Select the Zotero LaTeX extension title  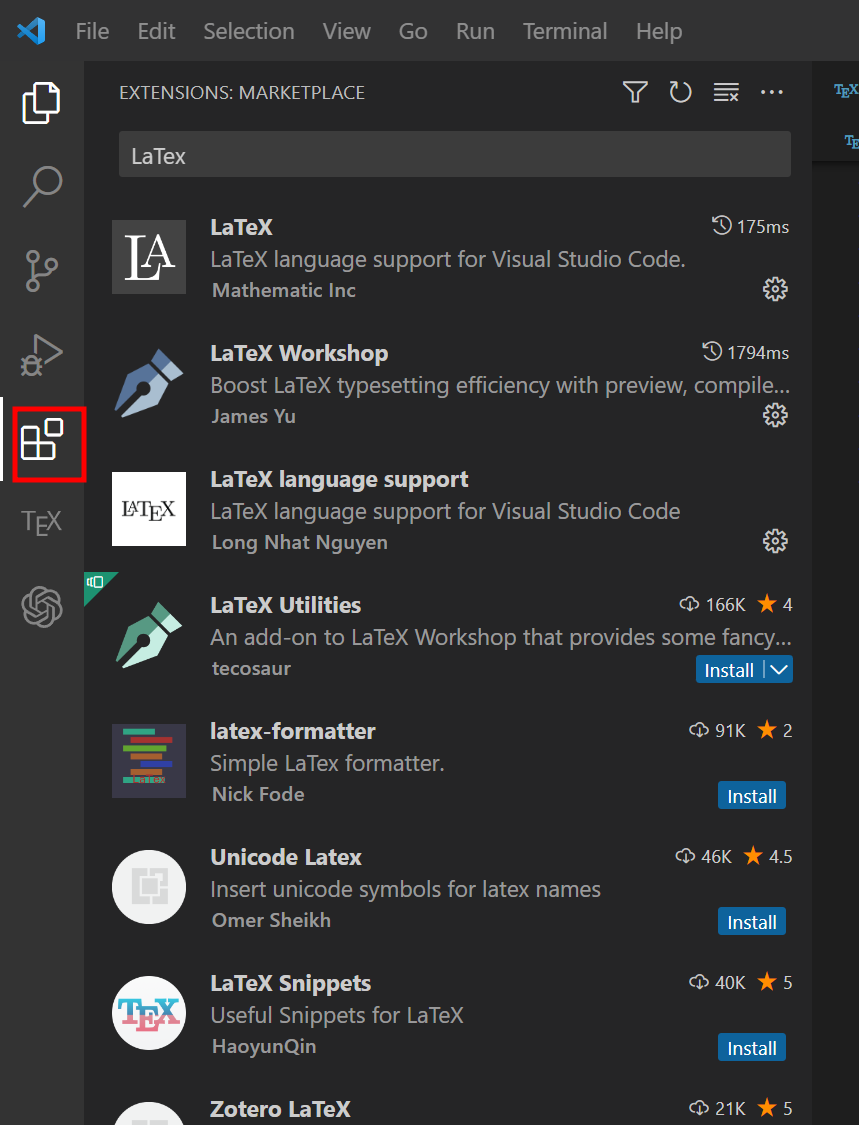[280, 1109]
